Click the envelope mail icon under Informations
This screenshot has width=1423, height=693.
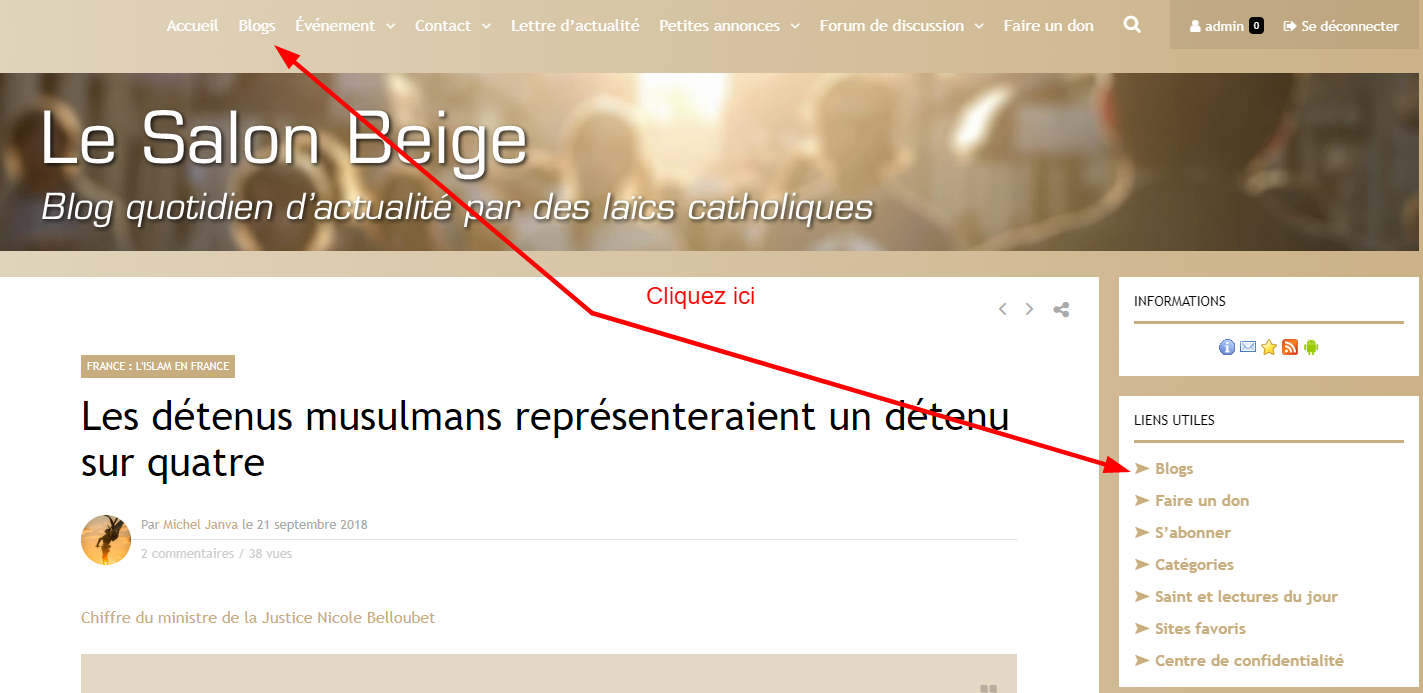click(x=1248, y=347)
